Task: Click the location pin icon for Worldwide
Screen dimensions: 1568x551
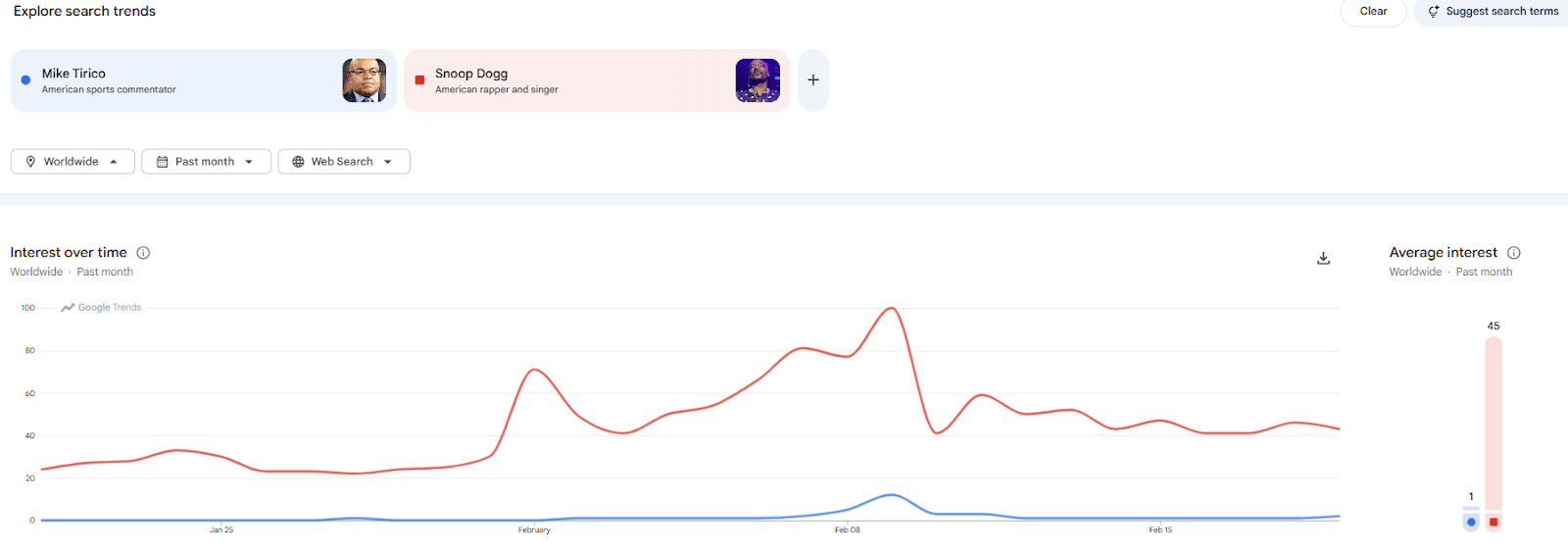Action: 30,162
